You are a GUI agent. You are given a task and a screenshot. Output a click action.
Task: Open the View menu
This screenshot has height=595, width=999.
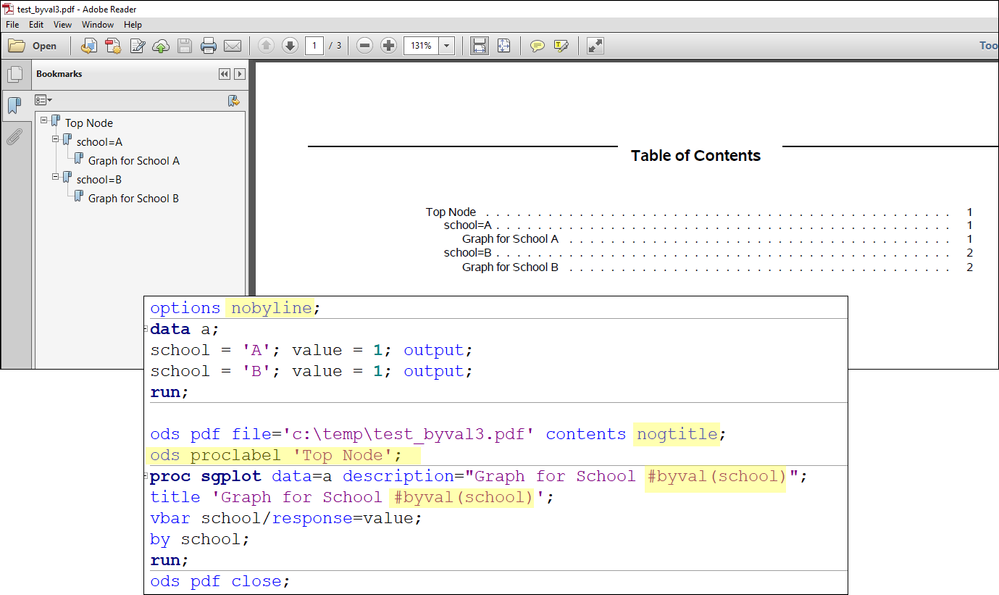[x=62, y=24]
